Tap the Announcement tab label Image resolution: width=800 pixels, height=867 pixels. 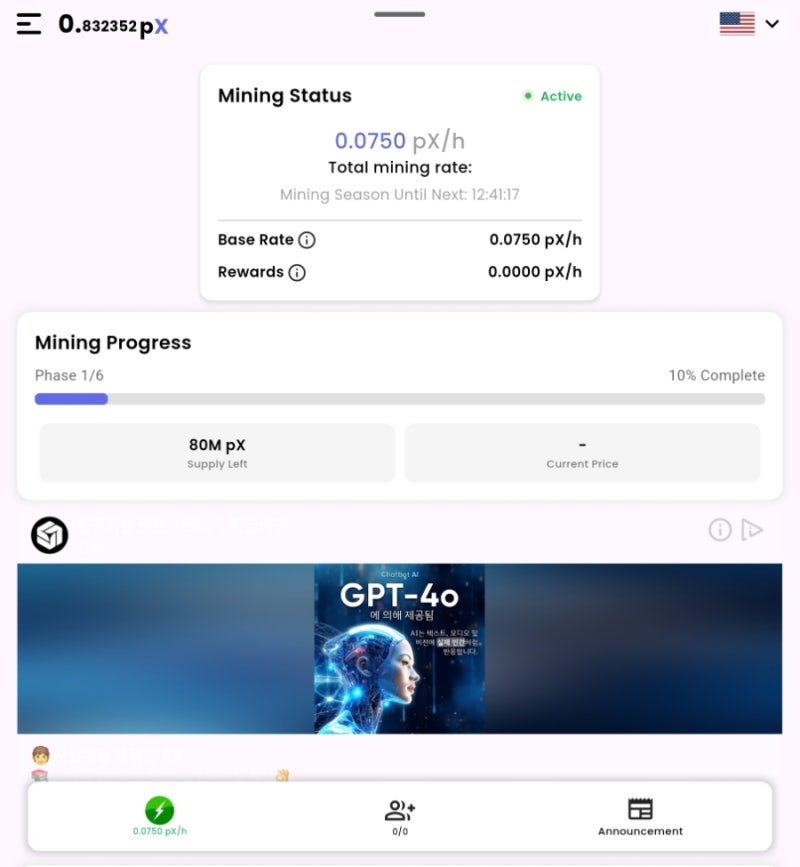click(x=640, y=831)
